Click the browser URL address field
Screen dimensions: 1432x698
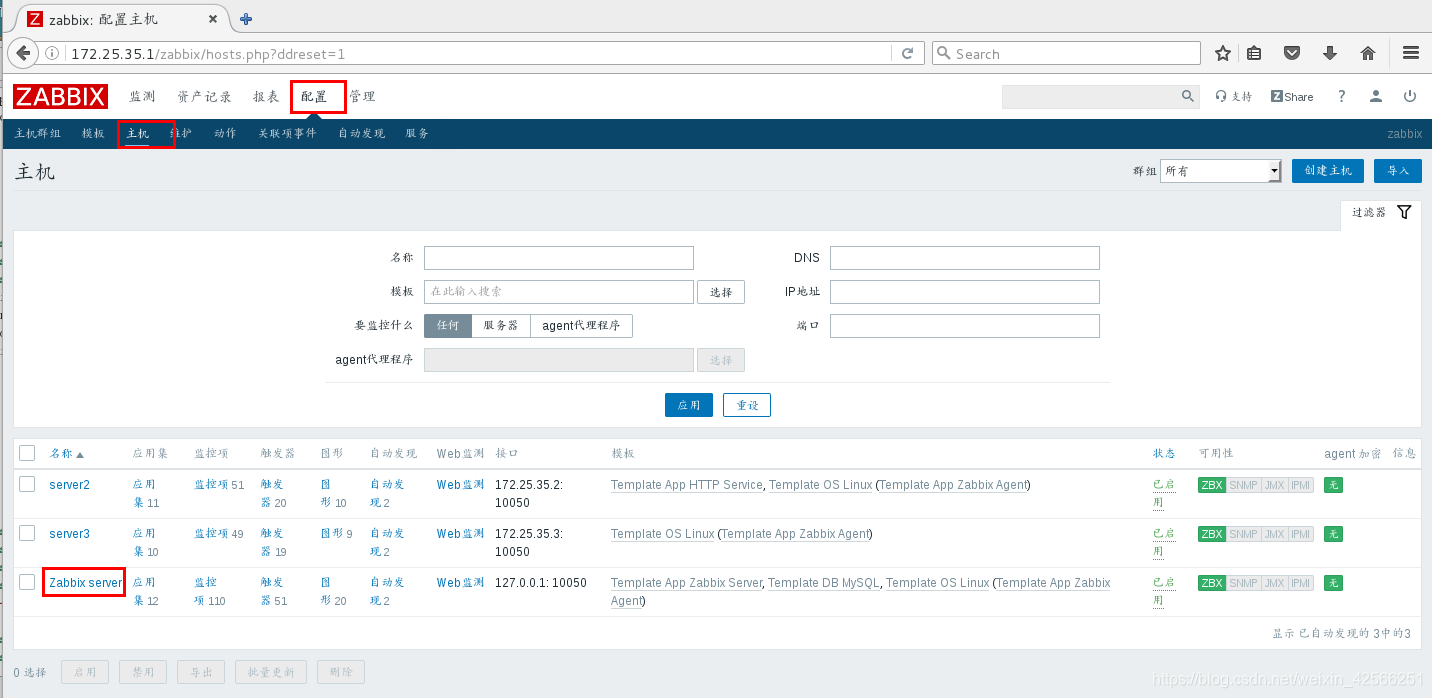(x=480, y=54)
